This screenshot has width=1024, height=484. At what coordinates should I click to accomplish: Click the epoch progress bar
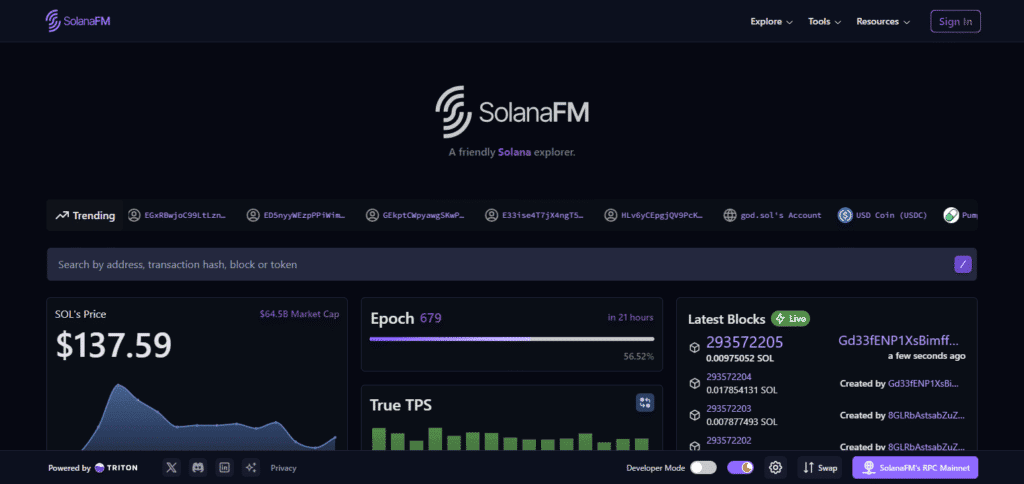coord(511,339)
